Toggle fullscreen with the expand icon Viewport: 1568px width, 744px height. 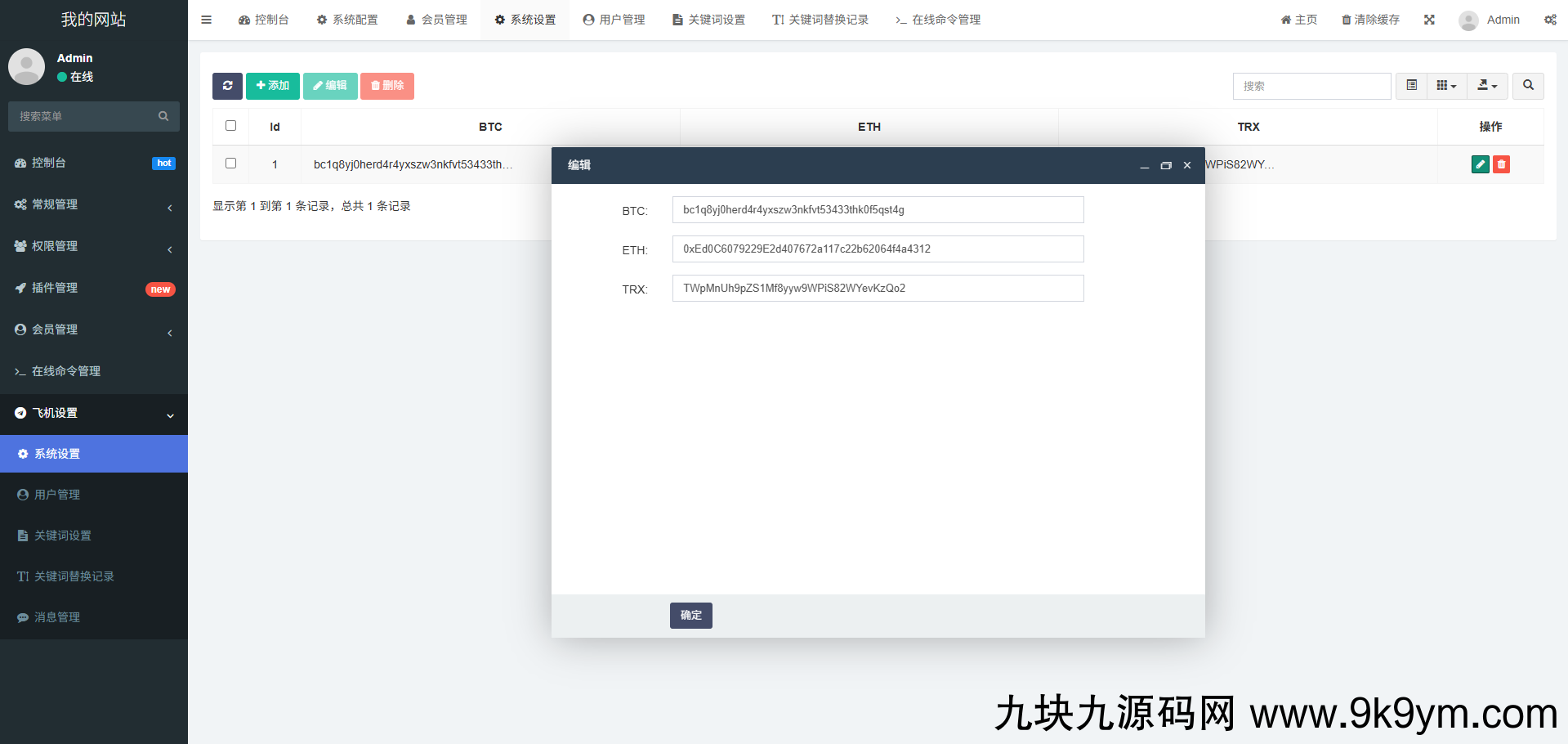tap(1429, 20)
